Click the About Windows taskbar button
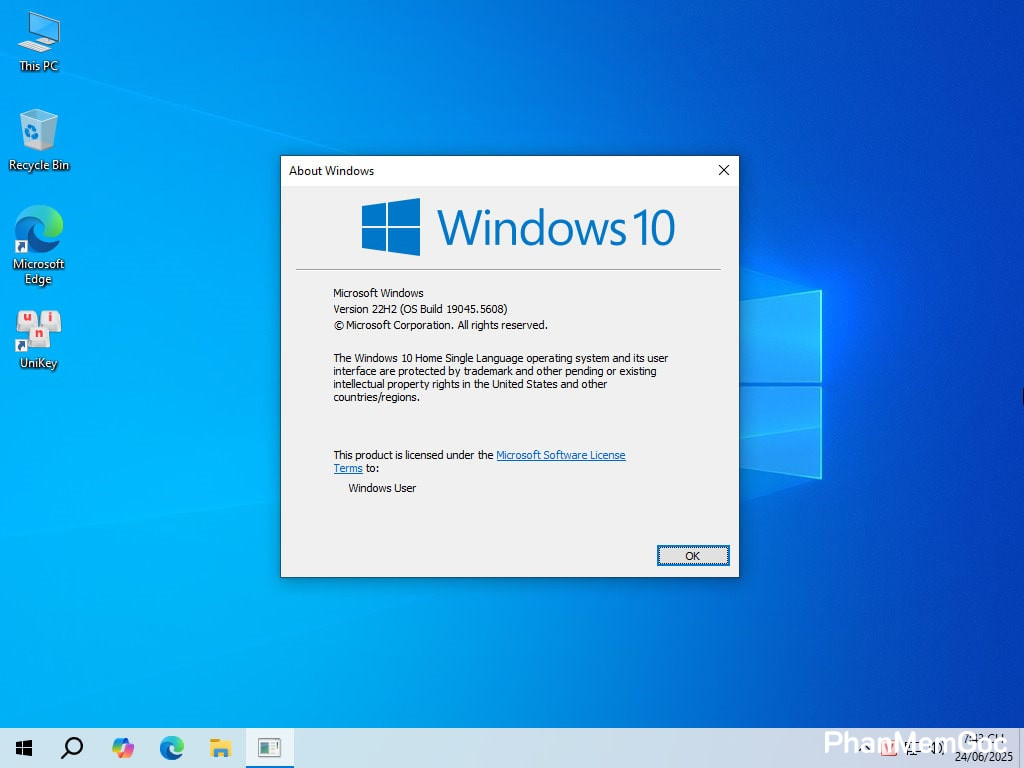Screen dimensions: 1024x768 [269, 747]
